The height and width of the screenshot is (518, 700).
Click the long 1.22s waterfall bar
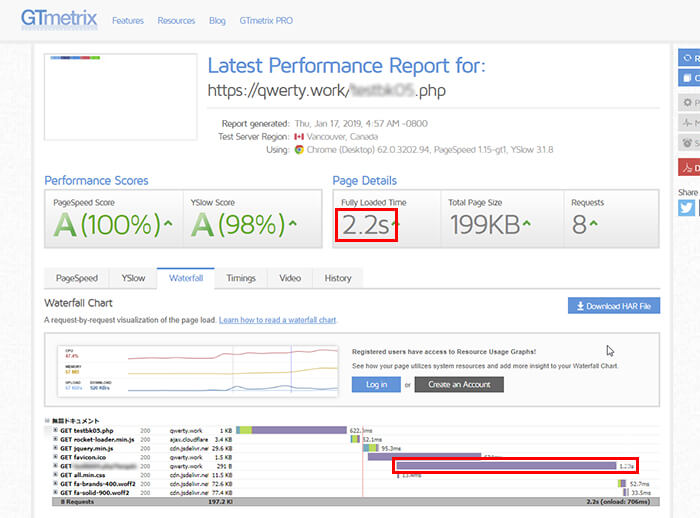tap(506, 466)
